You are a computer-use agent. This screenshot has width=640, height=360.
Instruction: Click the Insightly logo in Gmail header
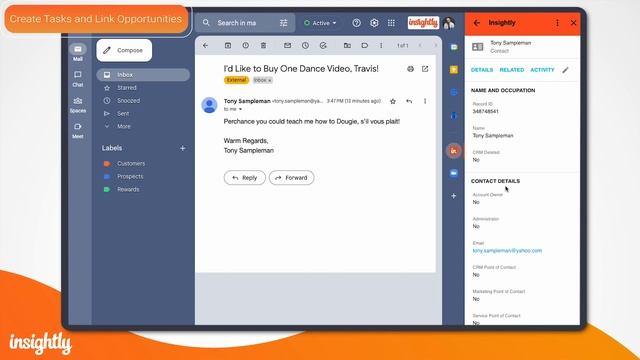pos(423,22)
